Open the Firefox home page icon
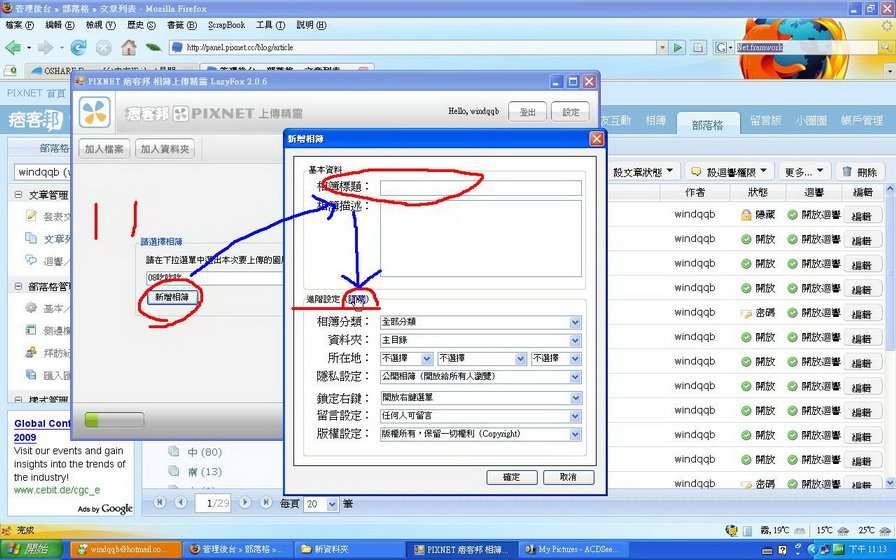896x560 pixels. (129, 47)
